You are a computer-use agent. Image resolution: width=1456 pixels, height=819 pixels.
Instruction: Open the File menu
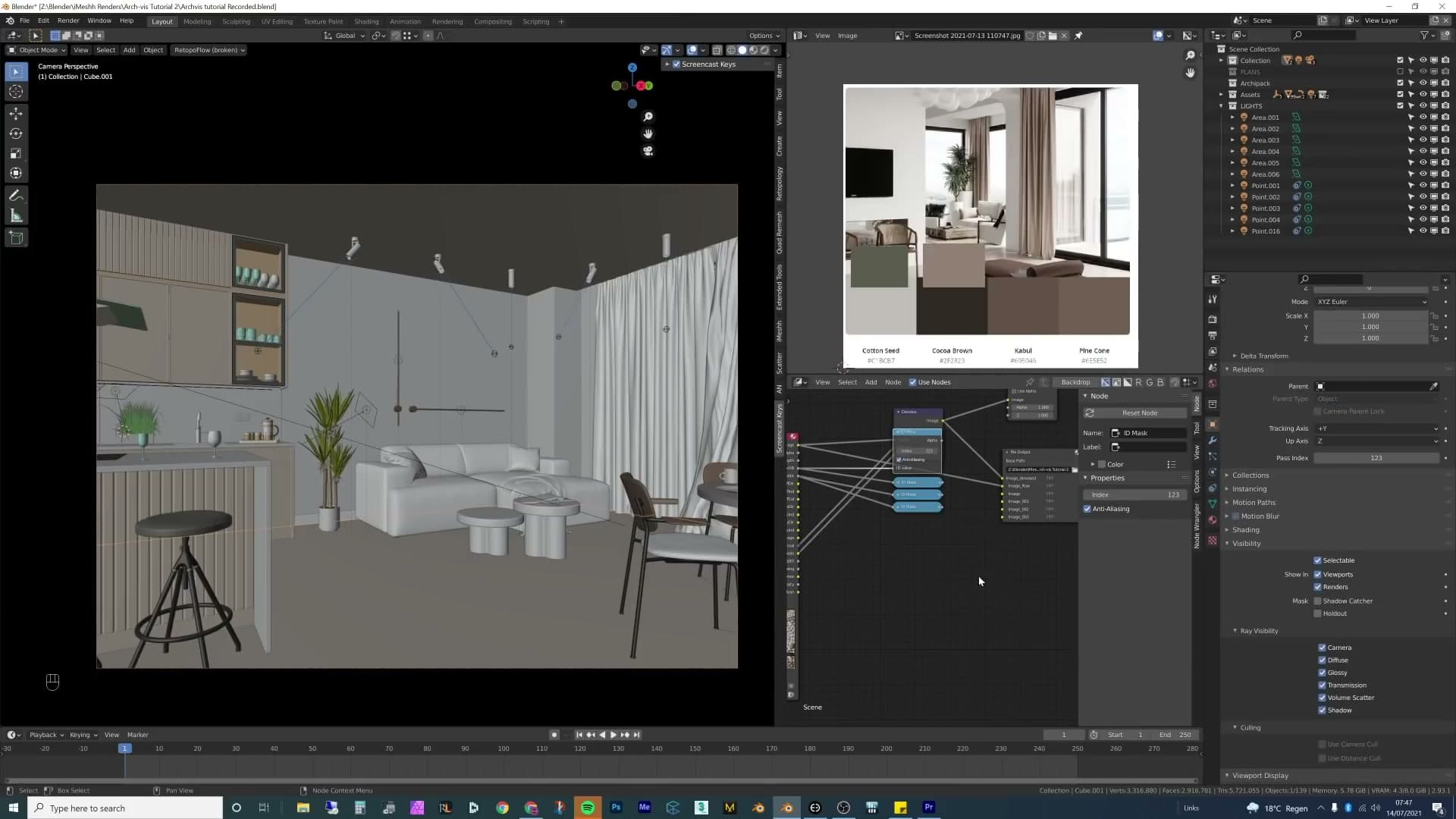click(24, 21)
